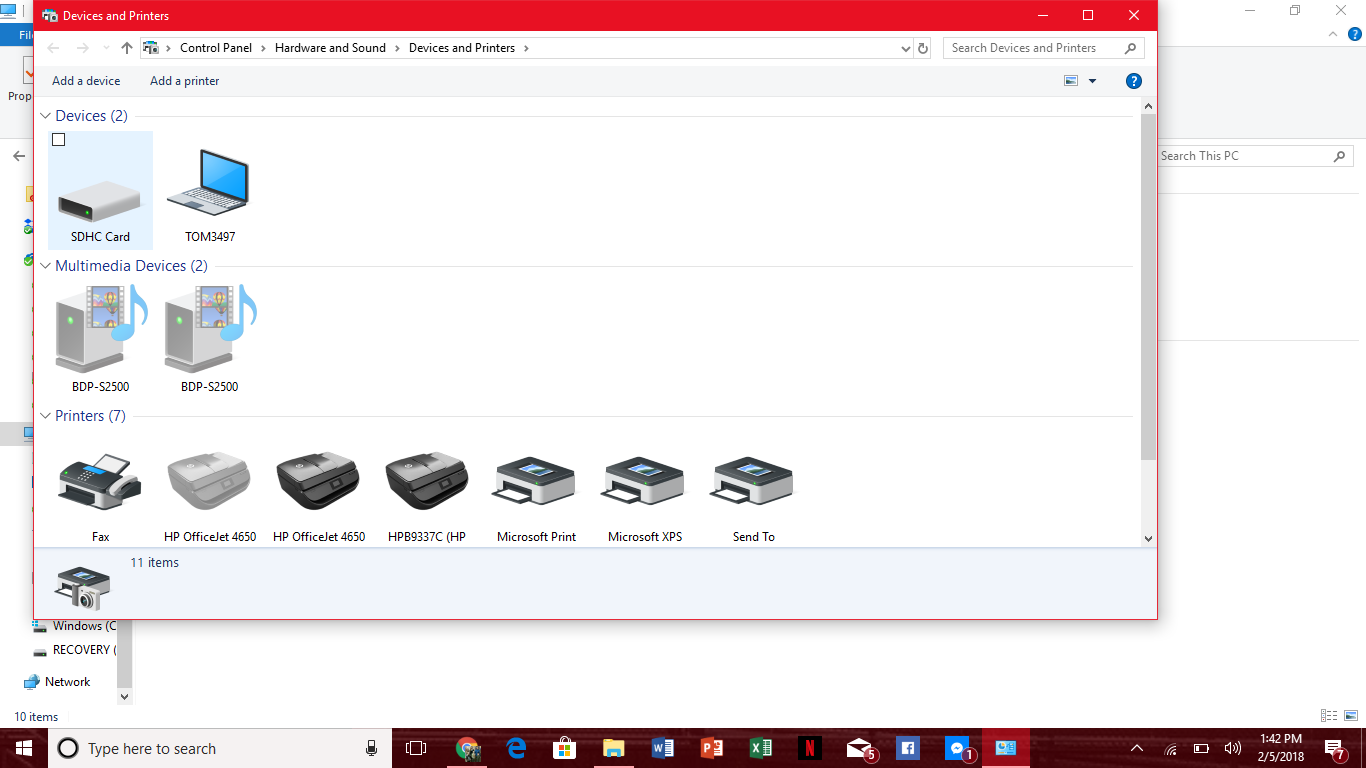Select the Fax printer icon
The height and width of the screenshot is (768, 1366).
pos(100,482)
